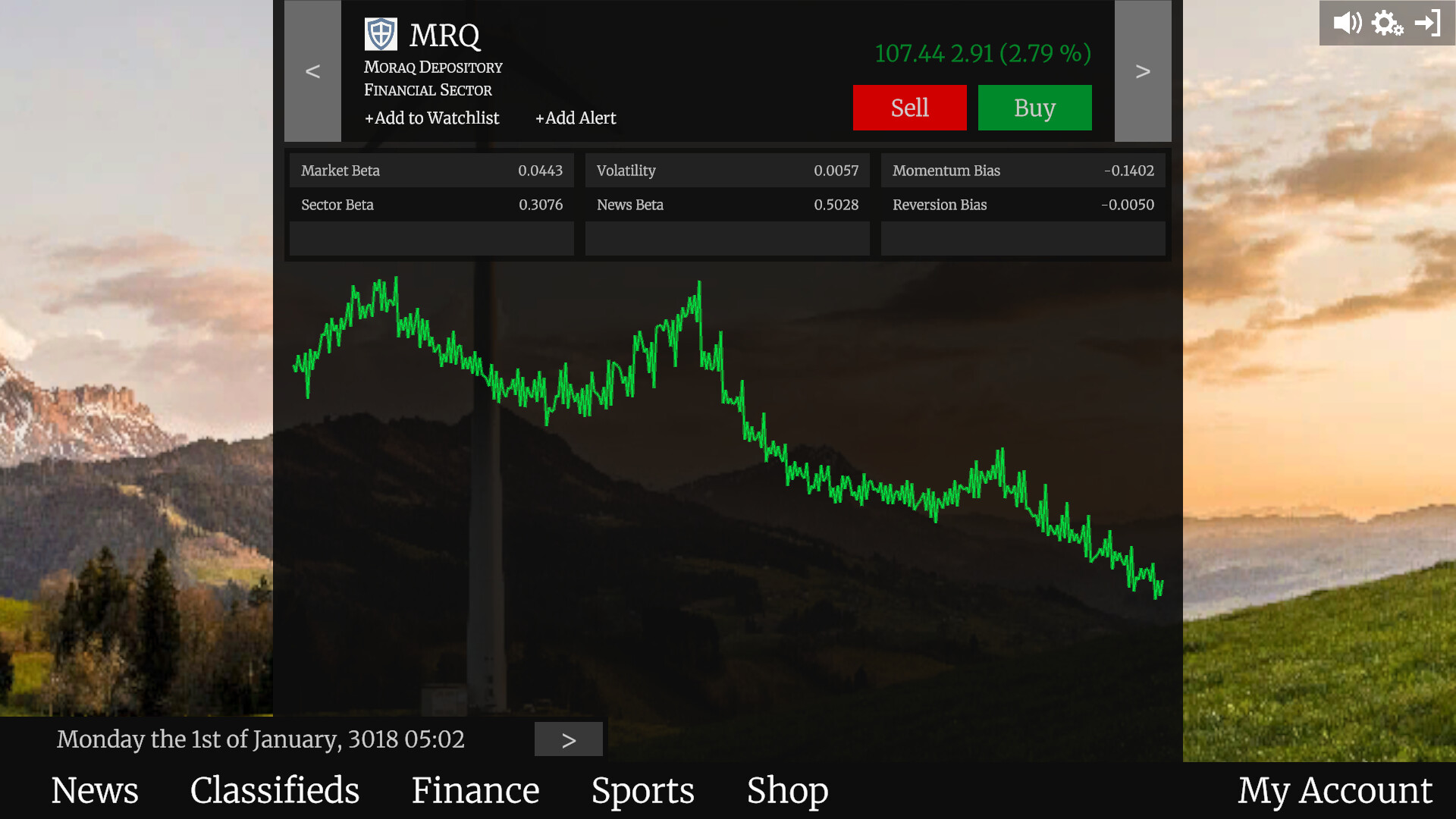Select the Market Beta statistic row
The width and height of the screenshot is (1456, 819).
431,170
